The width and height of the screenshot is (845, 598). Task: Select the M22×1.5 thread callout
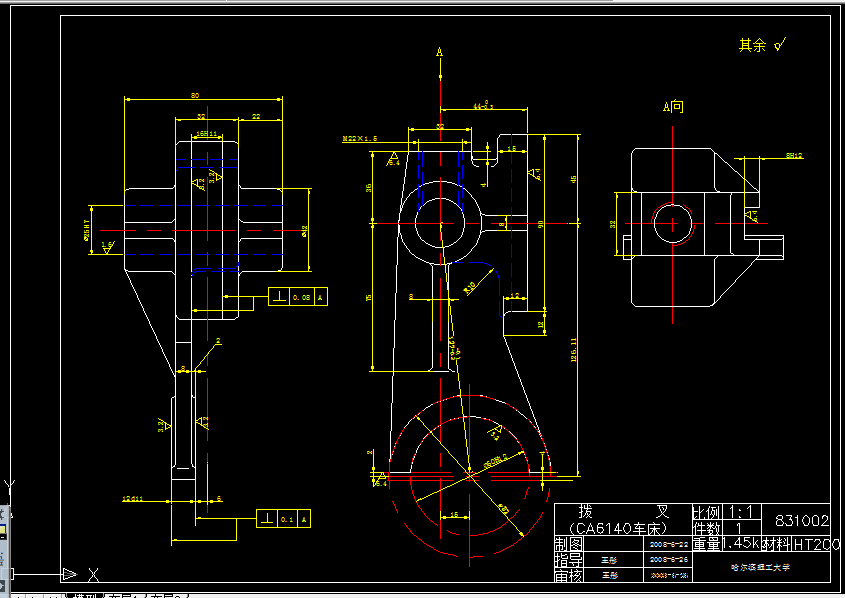coord(360,139)
